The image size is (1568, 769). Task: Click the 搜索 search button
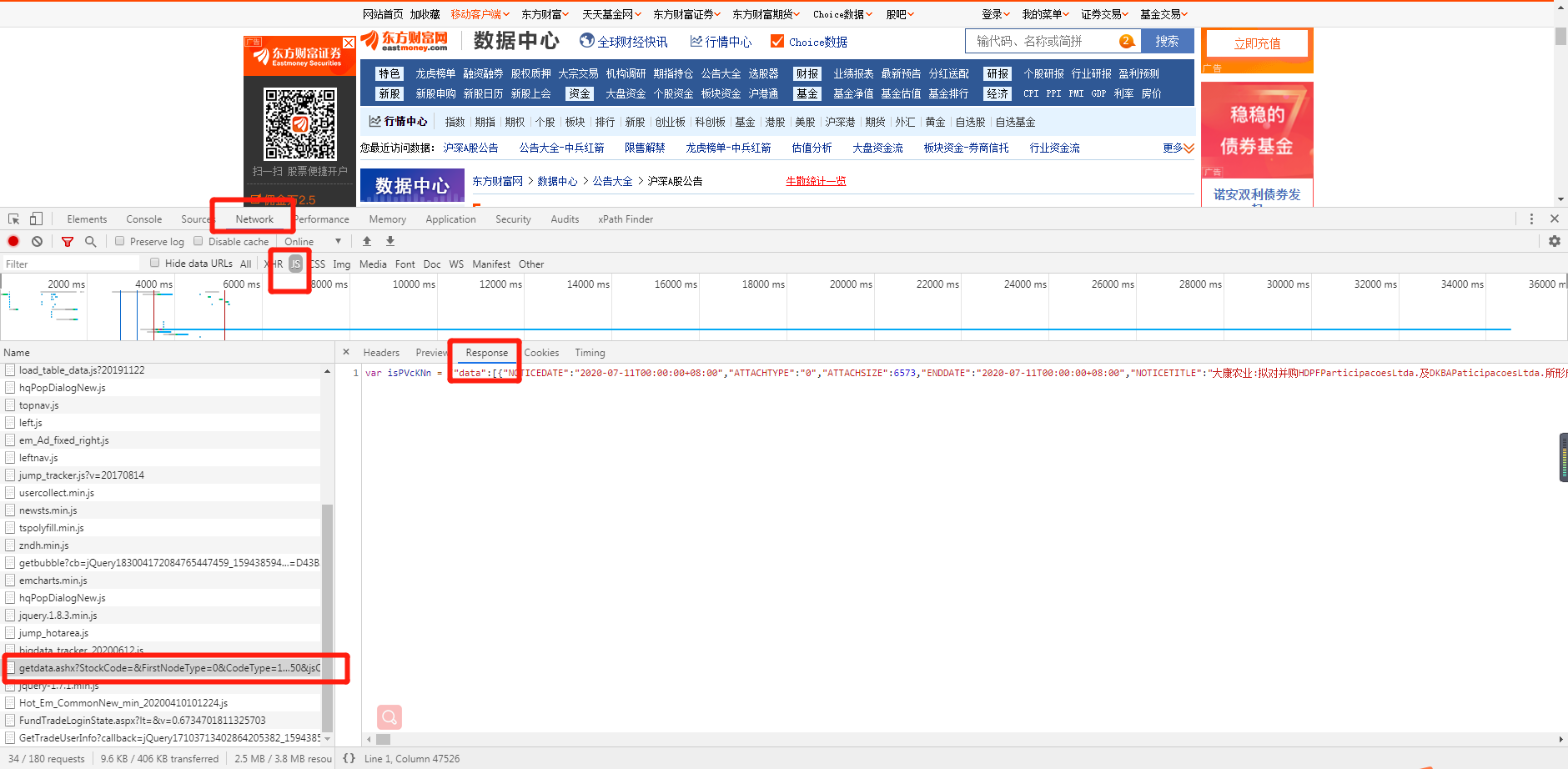(x=1168, y=41)
